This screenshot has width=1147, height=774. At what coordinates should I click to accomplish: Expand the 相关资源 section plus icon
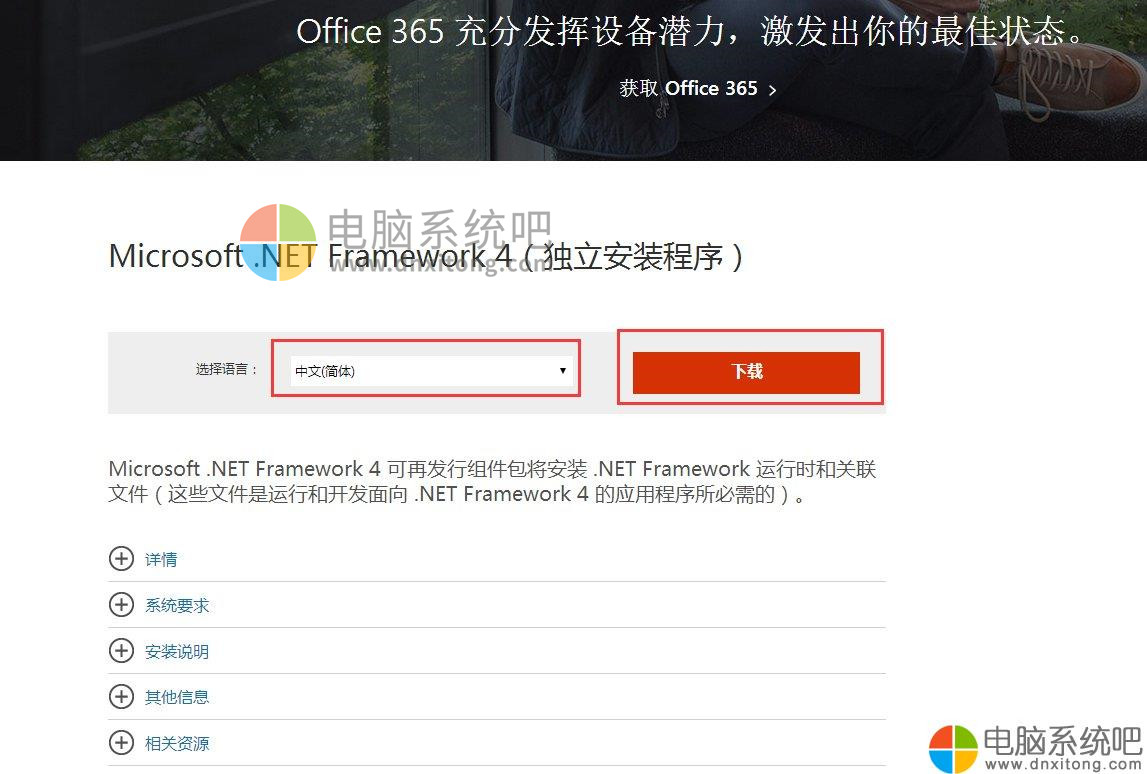pos(121,743)
